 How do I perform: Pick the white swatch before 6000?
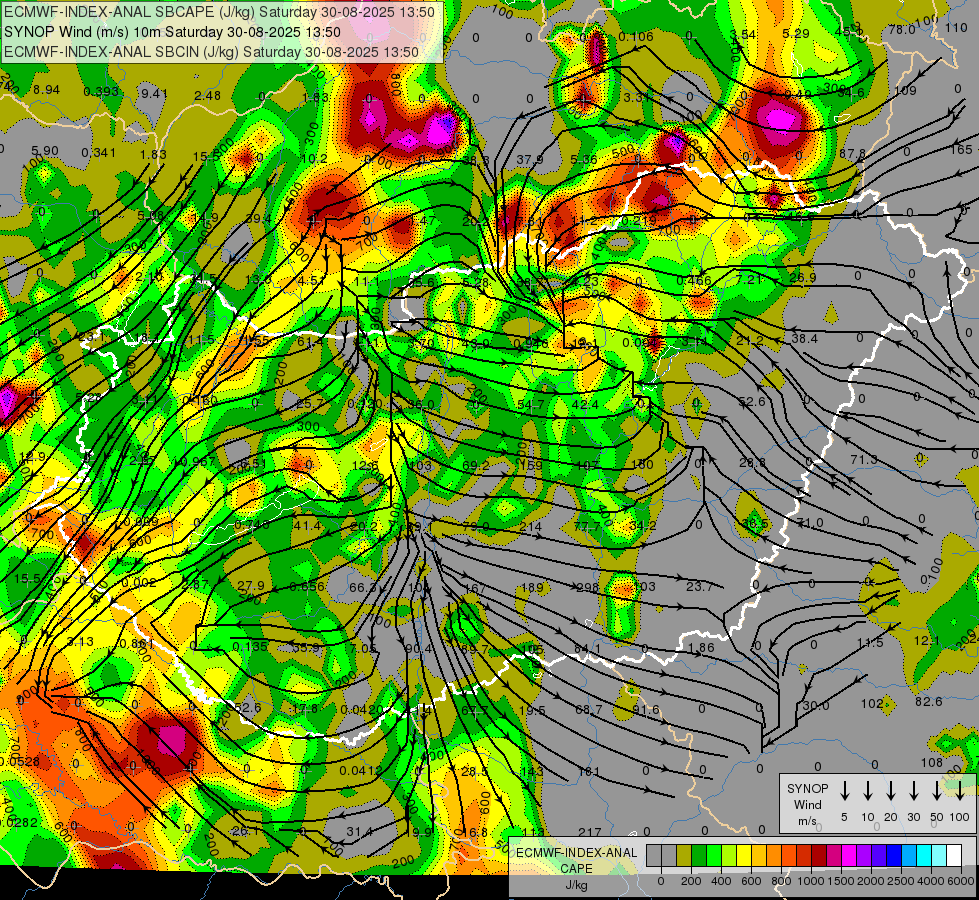[x=954, y=855]
